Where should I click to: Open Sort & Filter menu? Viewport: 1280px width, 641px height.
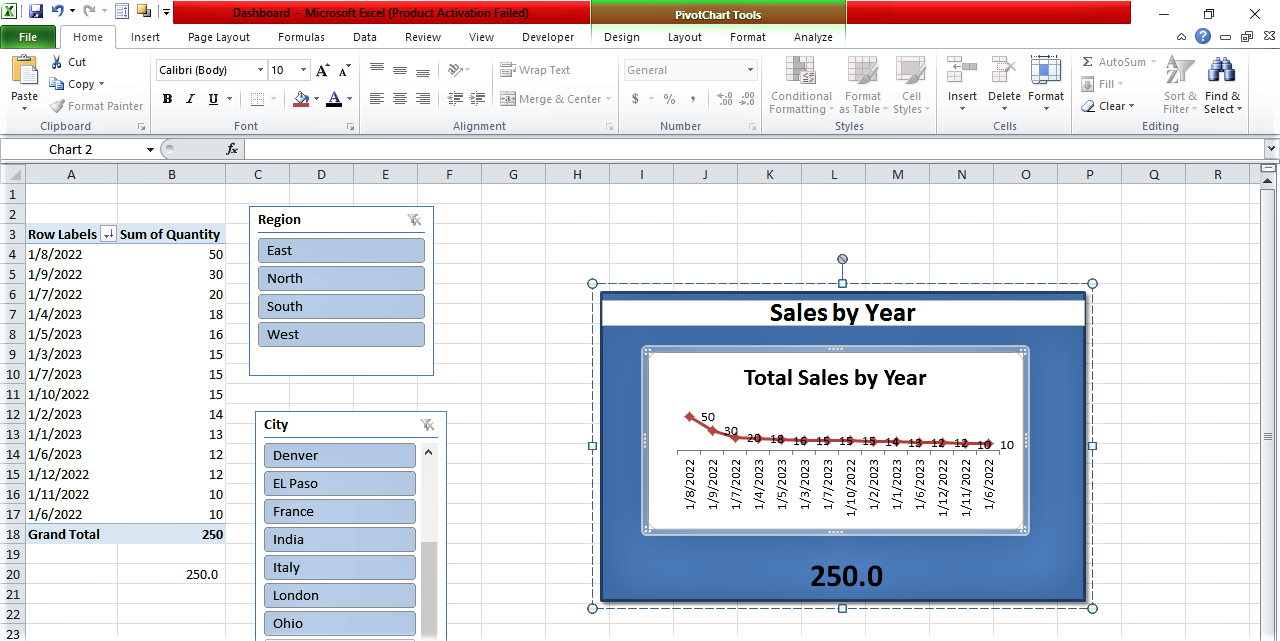click(1181, 85)
